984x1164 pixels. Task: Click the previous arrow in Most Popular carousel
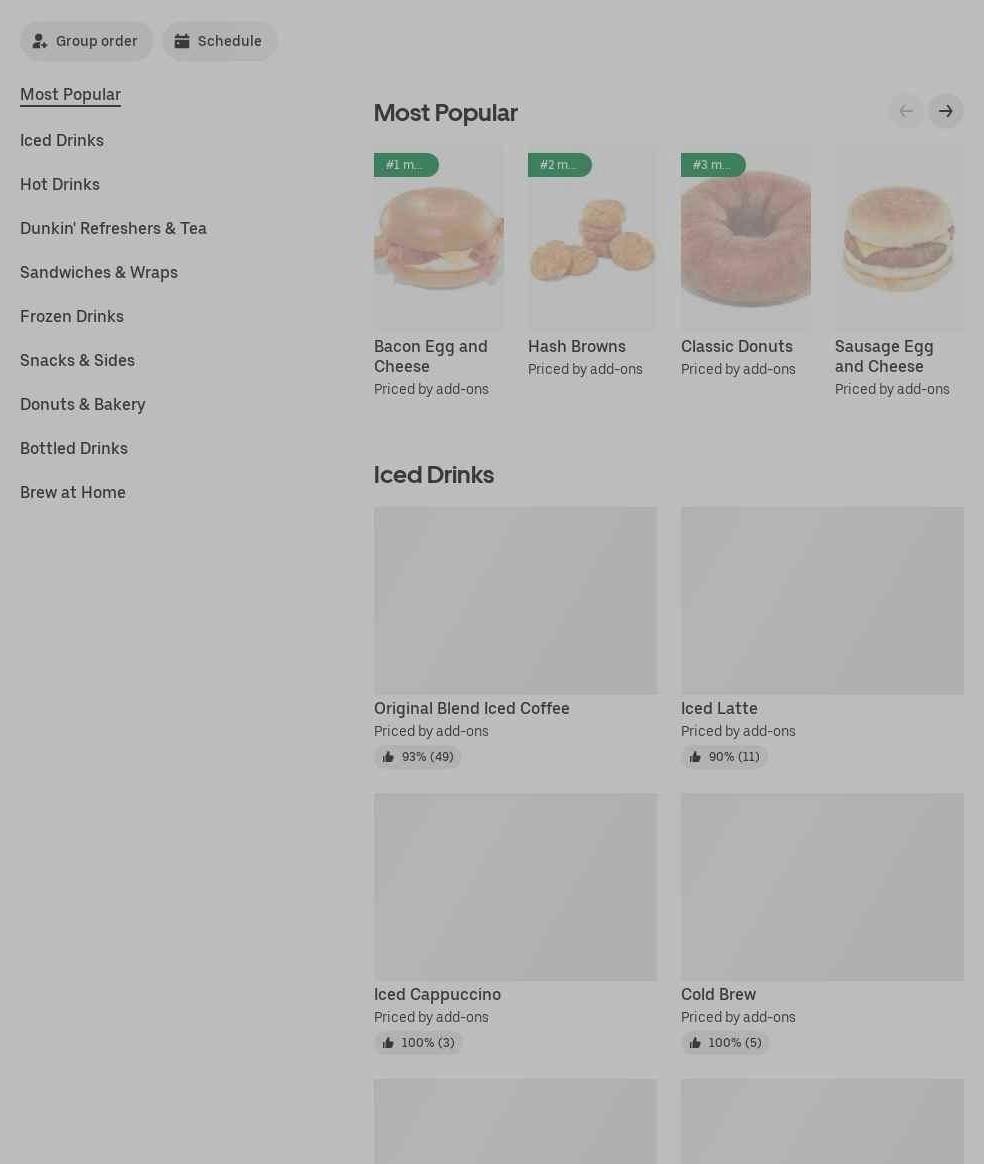tap(906, 111)
